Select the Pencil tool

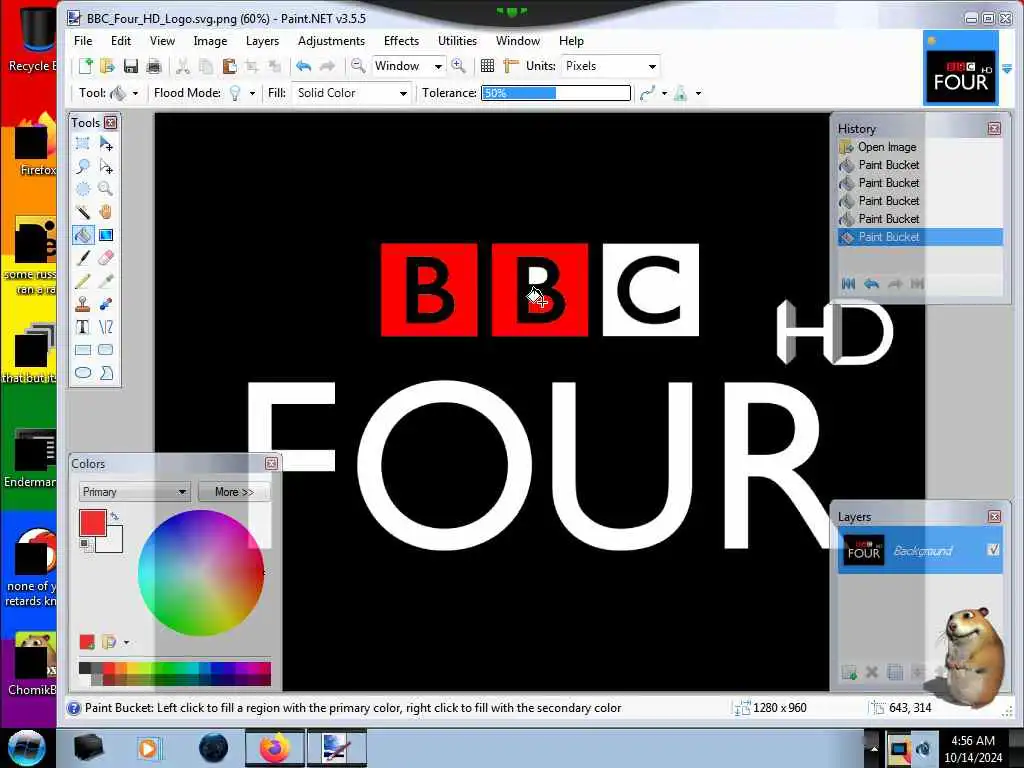click(x=83, y=281)
